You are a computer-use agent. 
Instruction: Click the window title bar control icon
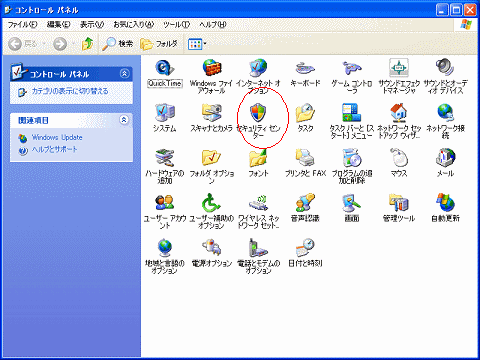(x=8, y=10)
